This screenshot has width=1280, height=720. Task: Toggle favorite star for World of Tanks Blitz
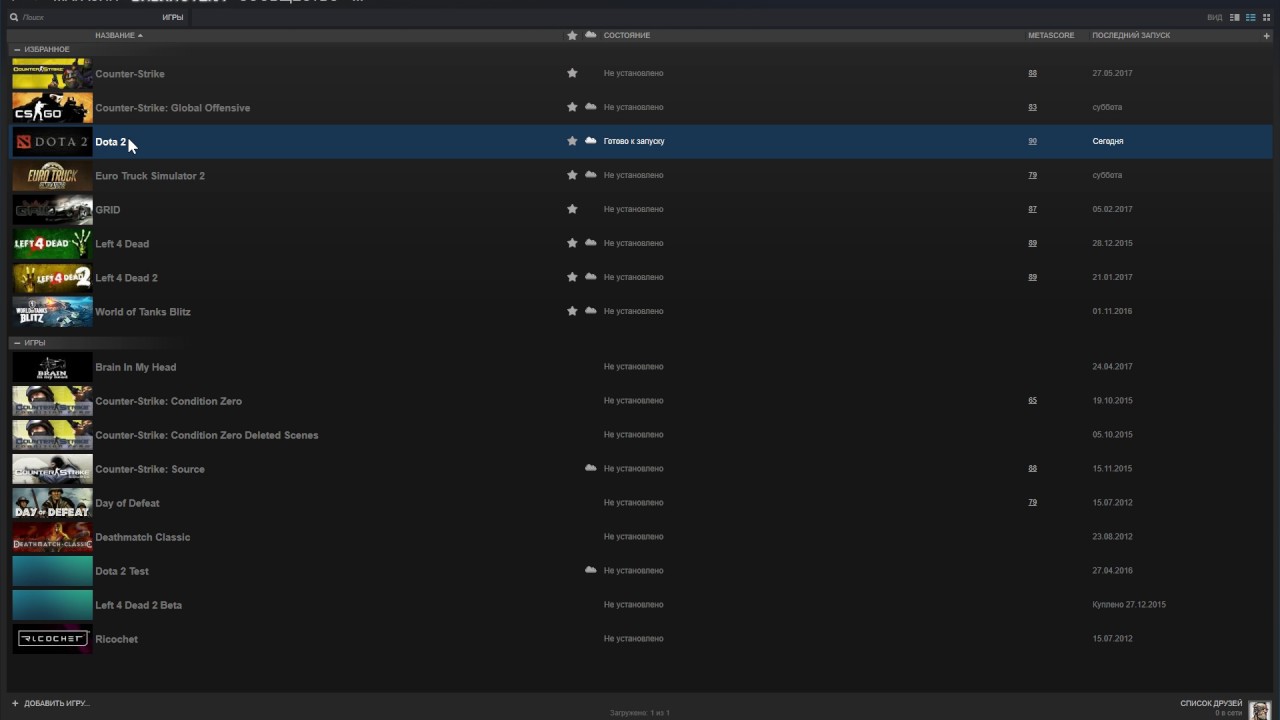[572, 311]
